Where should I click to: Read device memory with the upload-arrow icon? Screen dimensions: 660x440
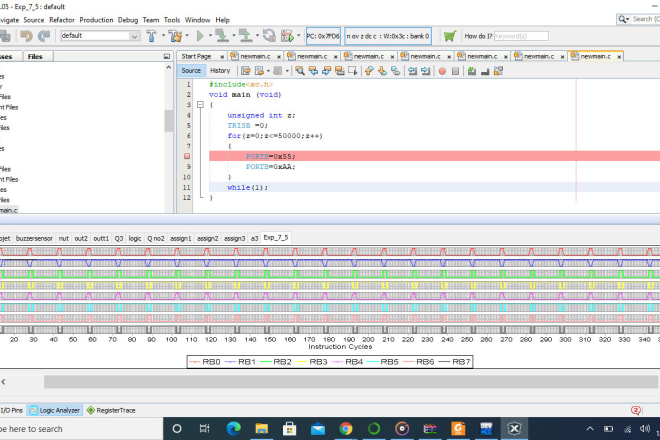coord(245,36)
